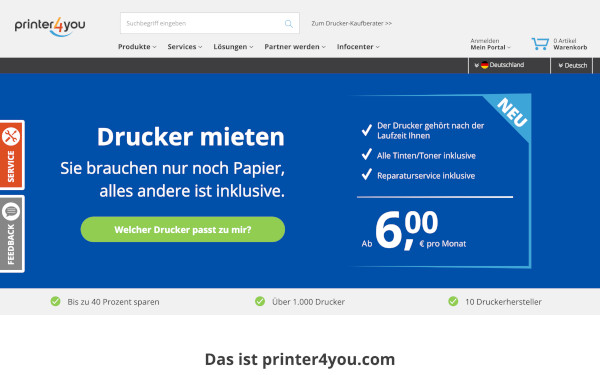Click Reparaturservice inklusive text
600x375 pixels.
pyautogui.click(x=426, y=176)
